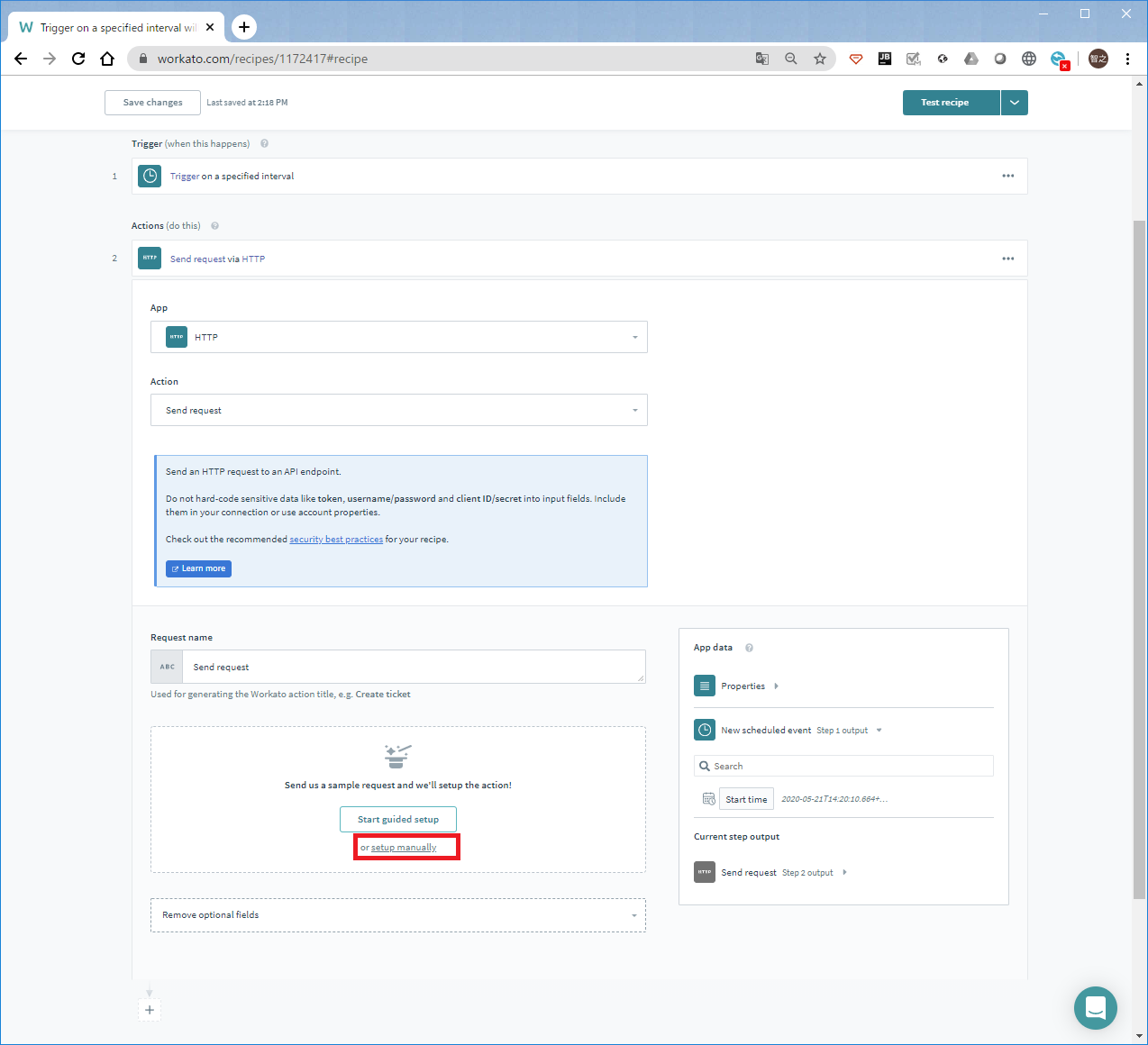Open the Action dropdown showing Send request
Viewport: 1148px width, 1045px height.
coord(398,410)
